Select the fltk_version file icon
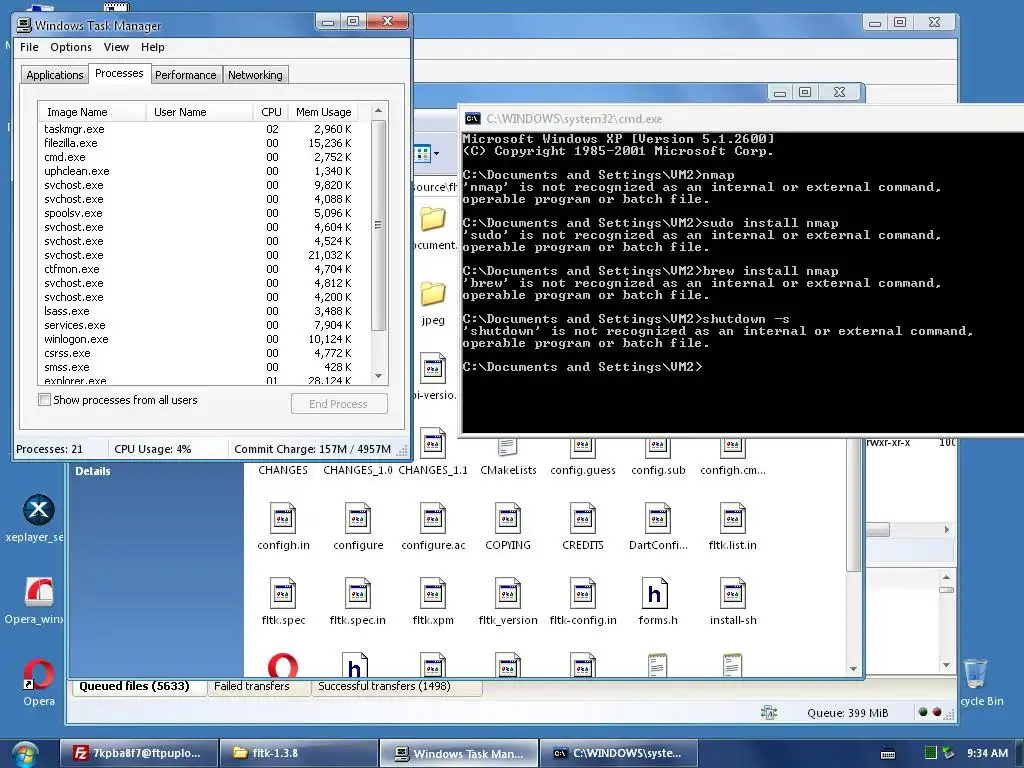The image size is (1024, 768). click(507, 594)
